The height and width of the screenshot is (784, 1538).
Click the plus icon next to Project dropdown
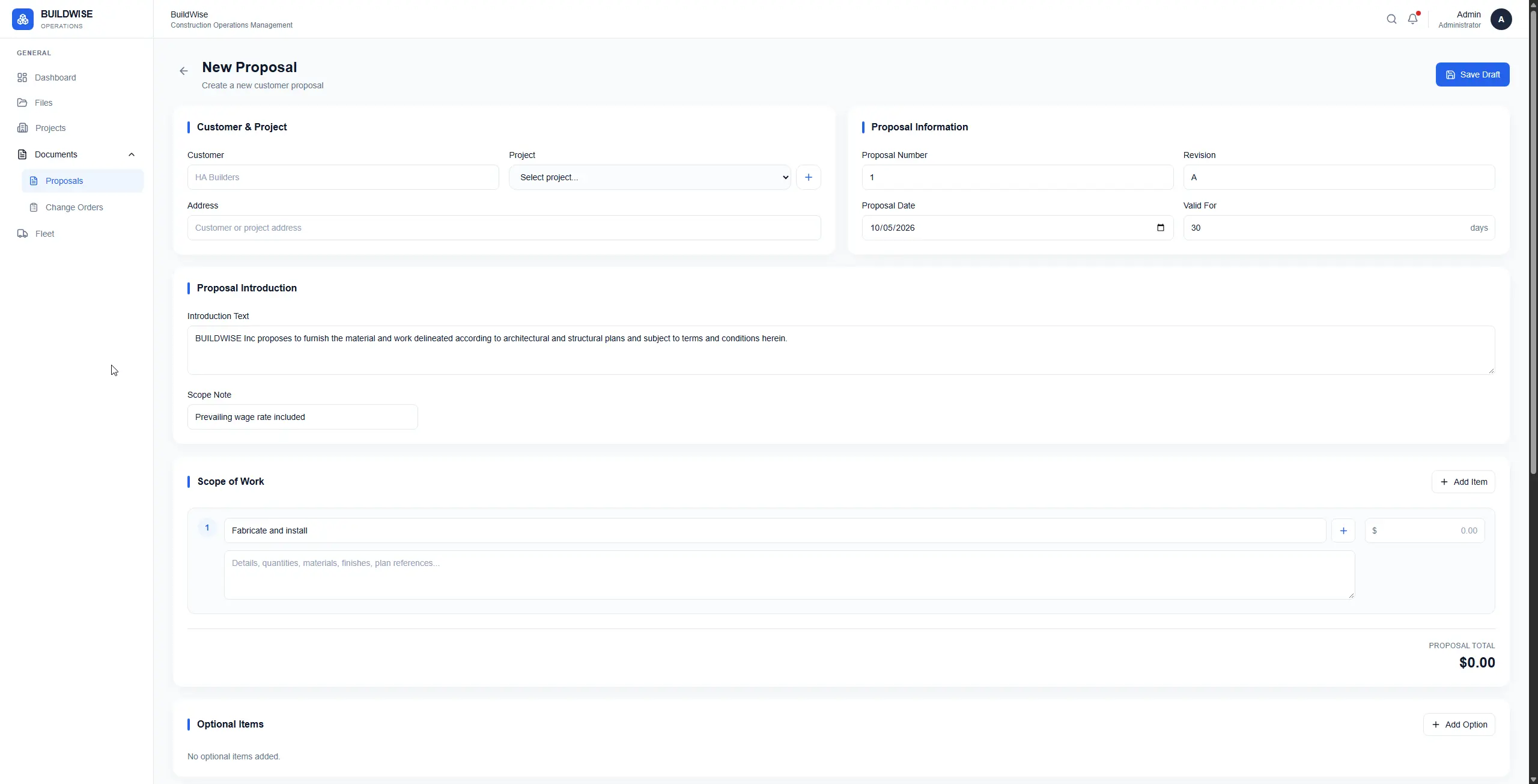[x=808, y=177]
